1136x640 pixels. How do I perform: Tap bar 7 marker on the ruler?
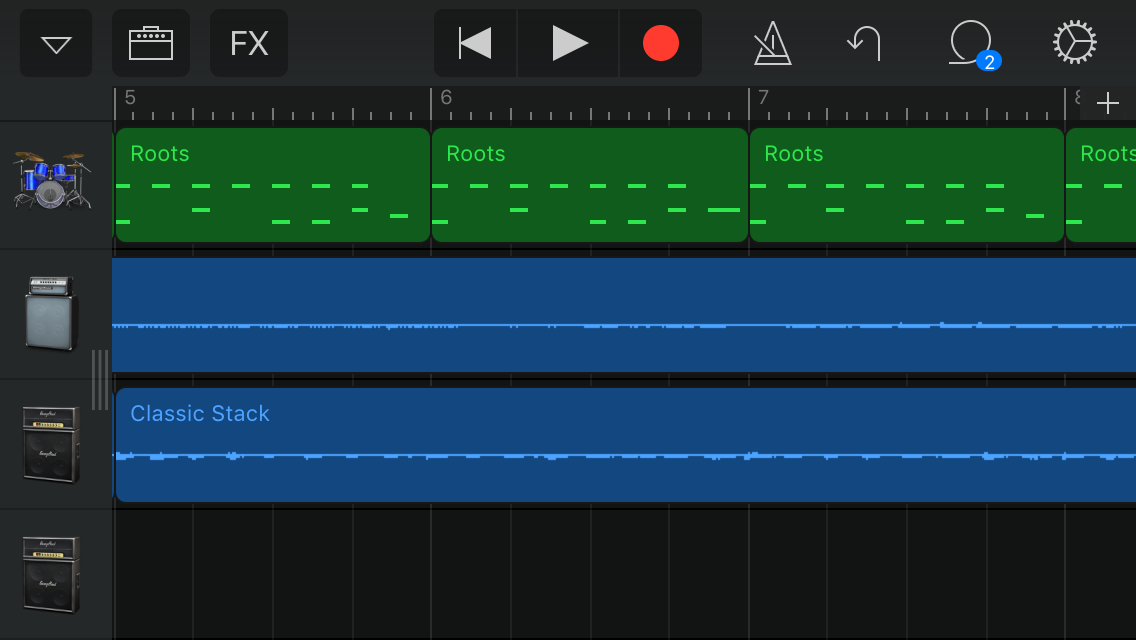(763, 98)
